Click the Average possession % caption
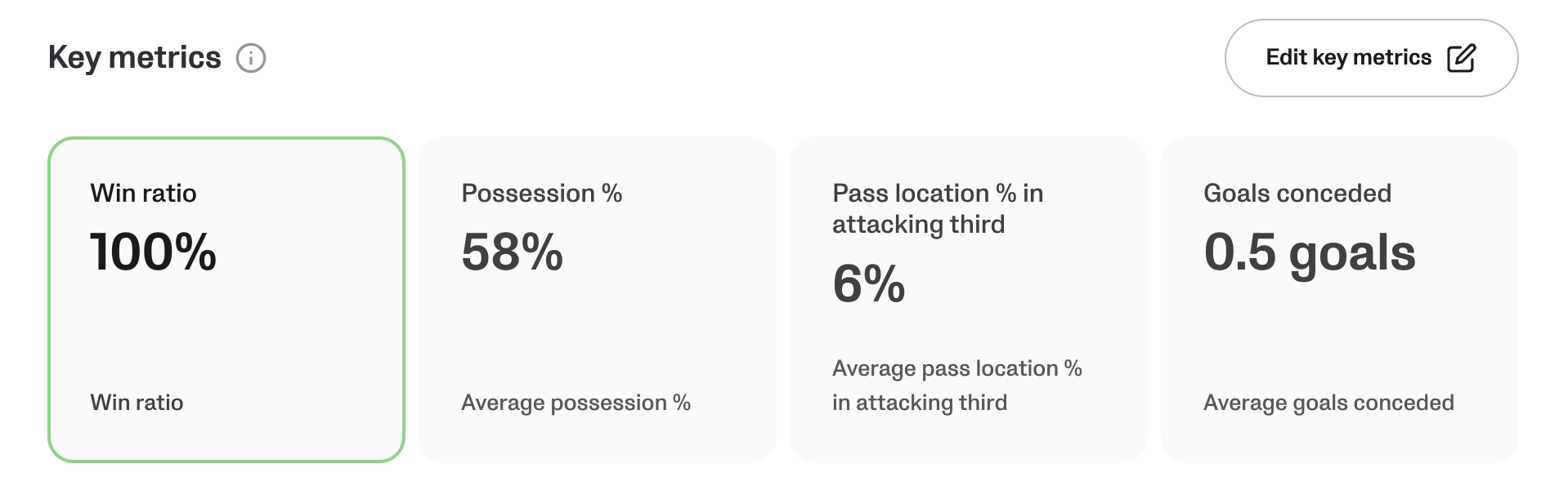Screen dimensions: 1568x495 576,403
